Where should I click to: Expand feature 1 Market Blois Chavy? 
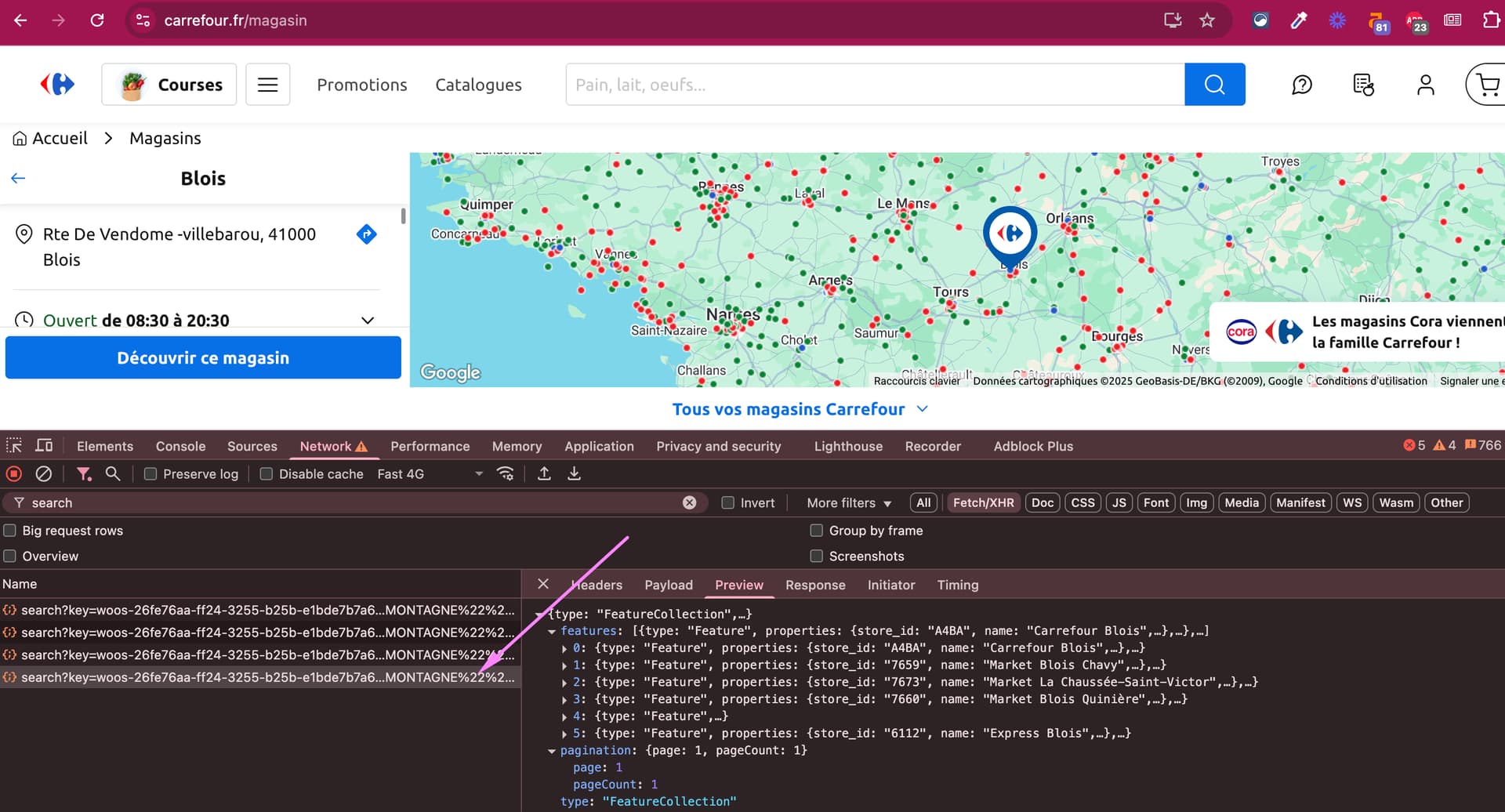click(x=564, y=666)
